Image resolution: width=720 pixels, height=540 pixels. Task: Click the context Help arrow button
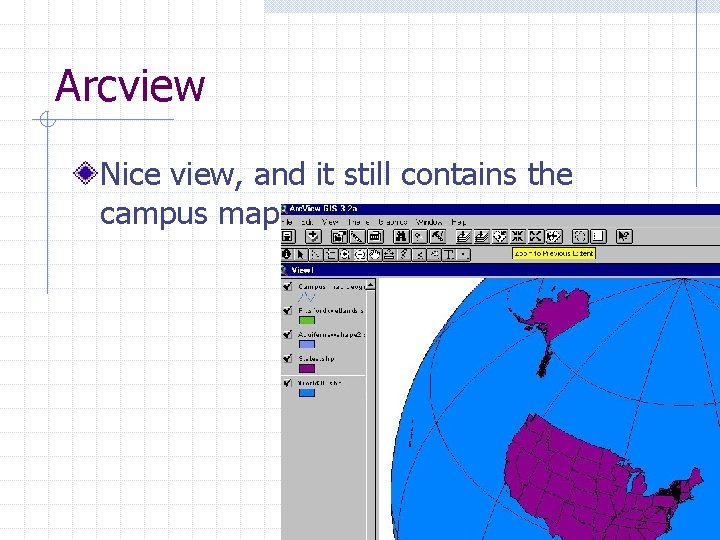[624, 236]
